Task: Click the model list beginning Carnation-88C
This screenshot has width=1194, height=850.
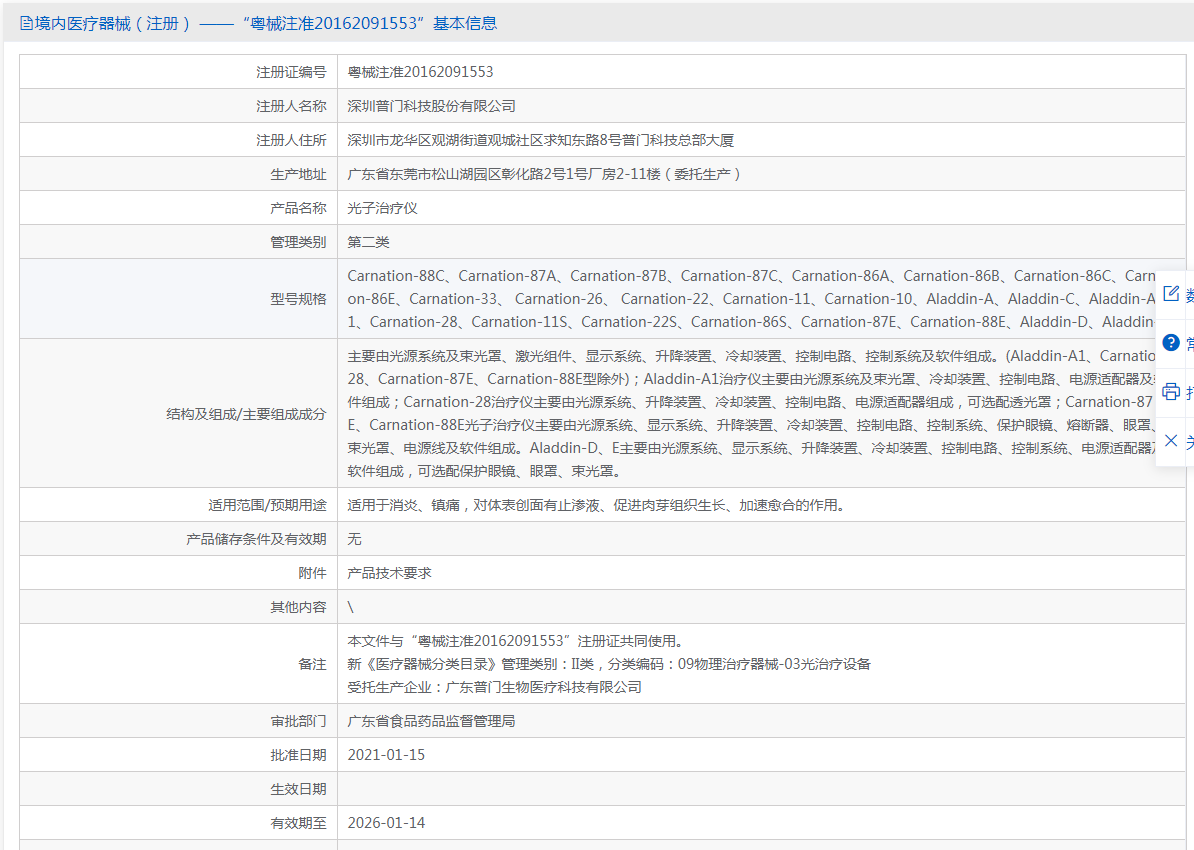Action: pyautogui.click(x=752, y=299)
